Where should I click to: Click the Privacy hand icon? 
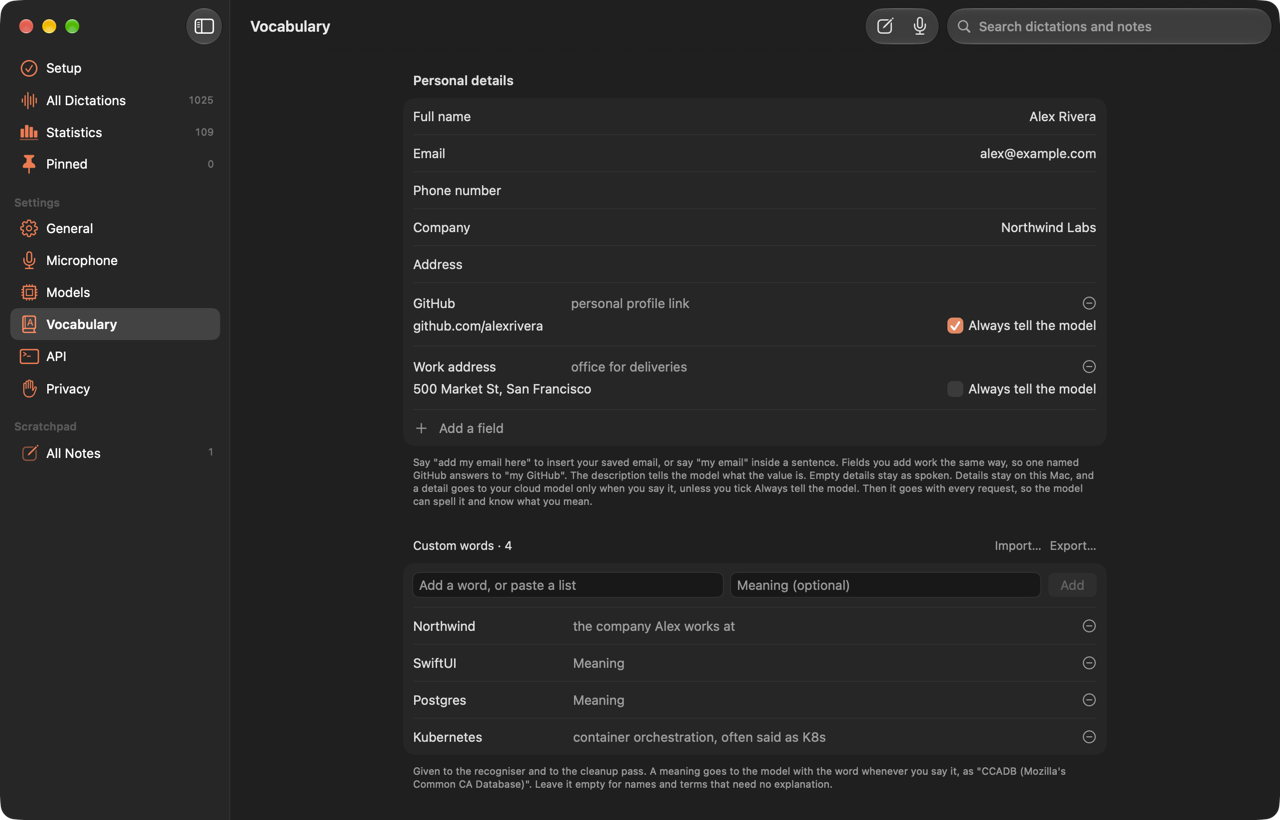click(29, 388)
